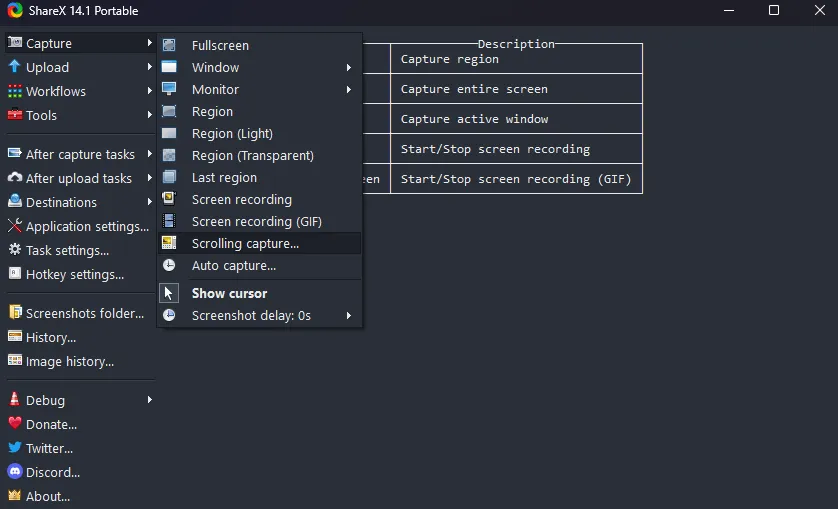Screen dimensions: 838x509
Task: Open Application settings
Action: 86,226
